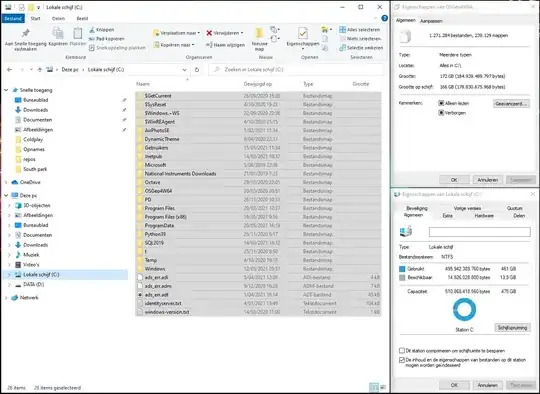Click Annuleren in Lokale schijf properties

tap(487, 385)
